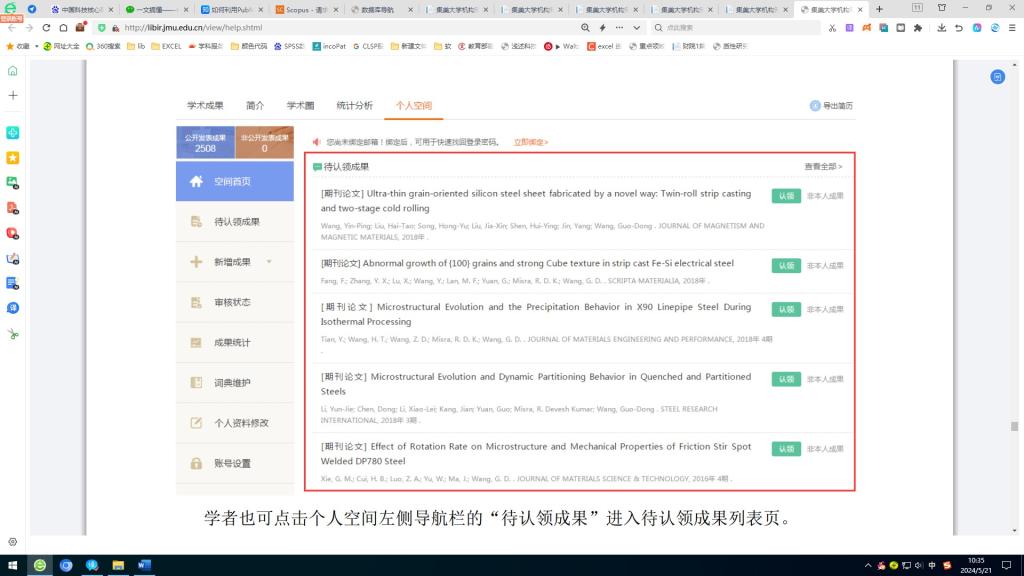Open the EXCEL bookmarks folder
This screenshot has height=576, width=1024.
coord(167,46)
